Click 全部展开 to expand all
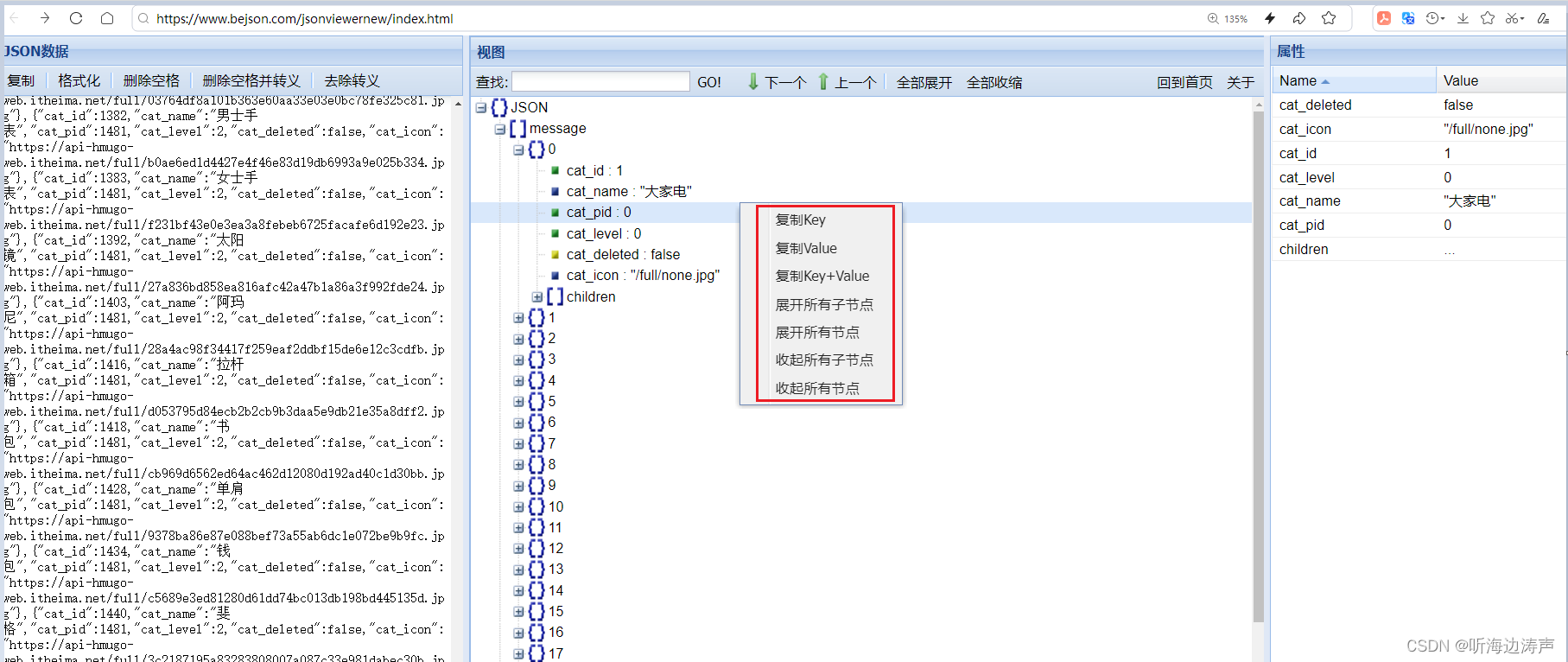 tap(924, 82)
